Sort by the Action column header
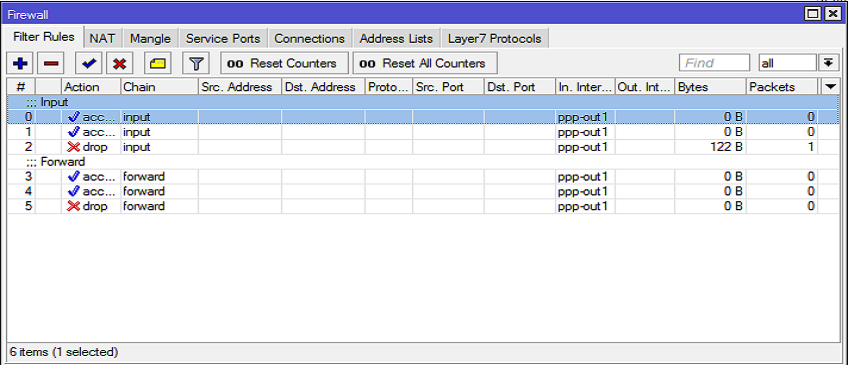This screenshot has width=849, height=366. pos(91,87)
